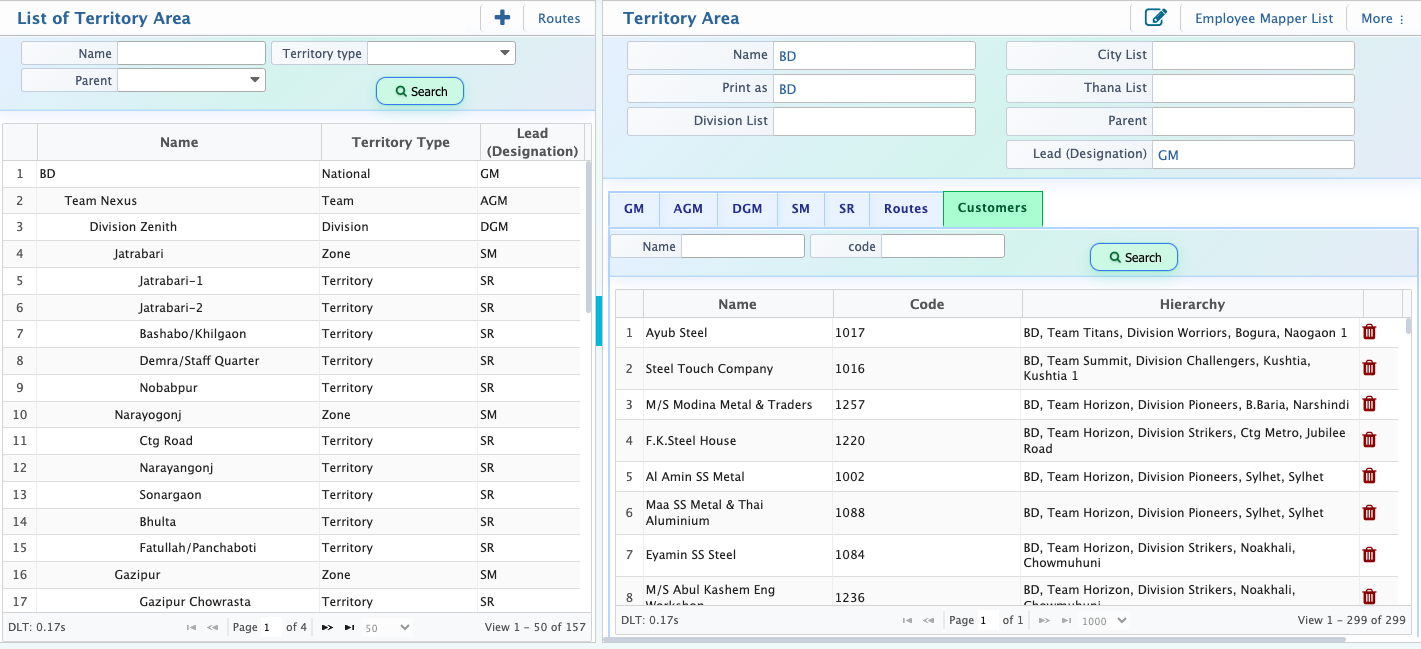Viewport: 1421px width, 649px height.
Task: Open the More menu
Action: 1382,18
